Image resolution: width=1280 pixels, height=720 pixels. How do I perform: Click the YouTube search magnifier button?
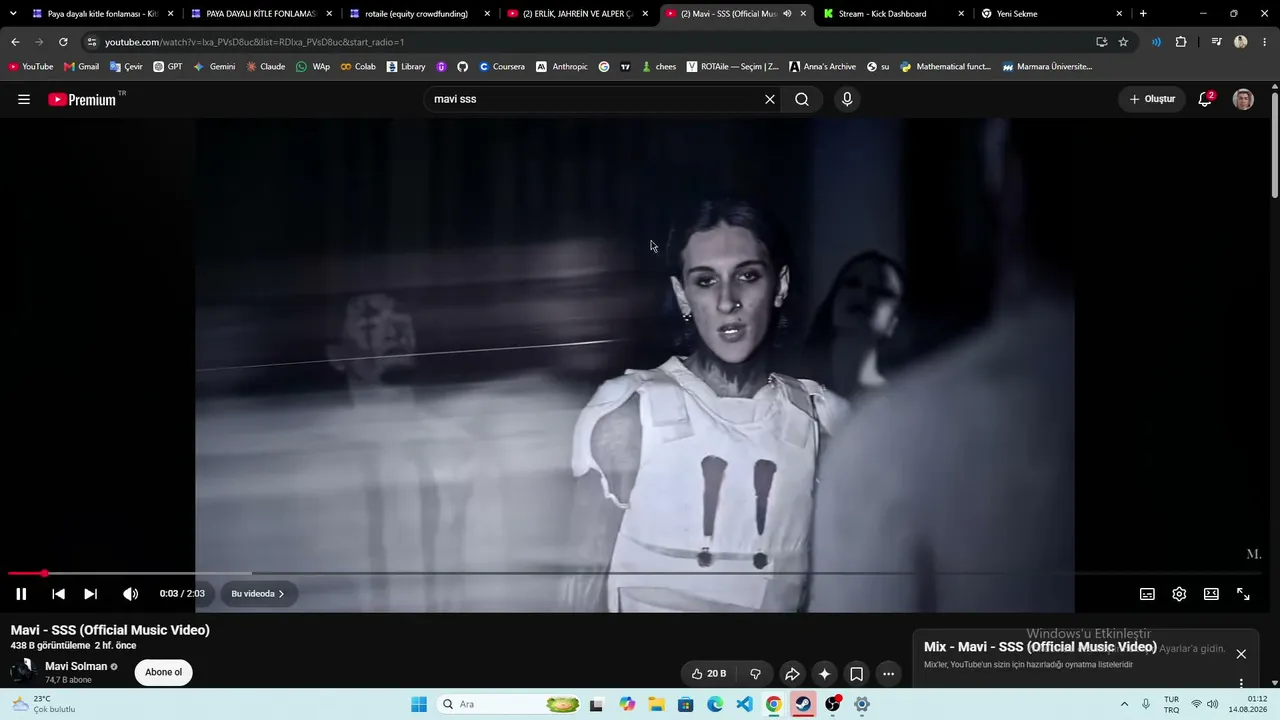pos(802,99)
